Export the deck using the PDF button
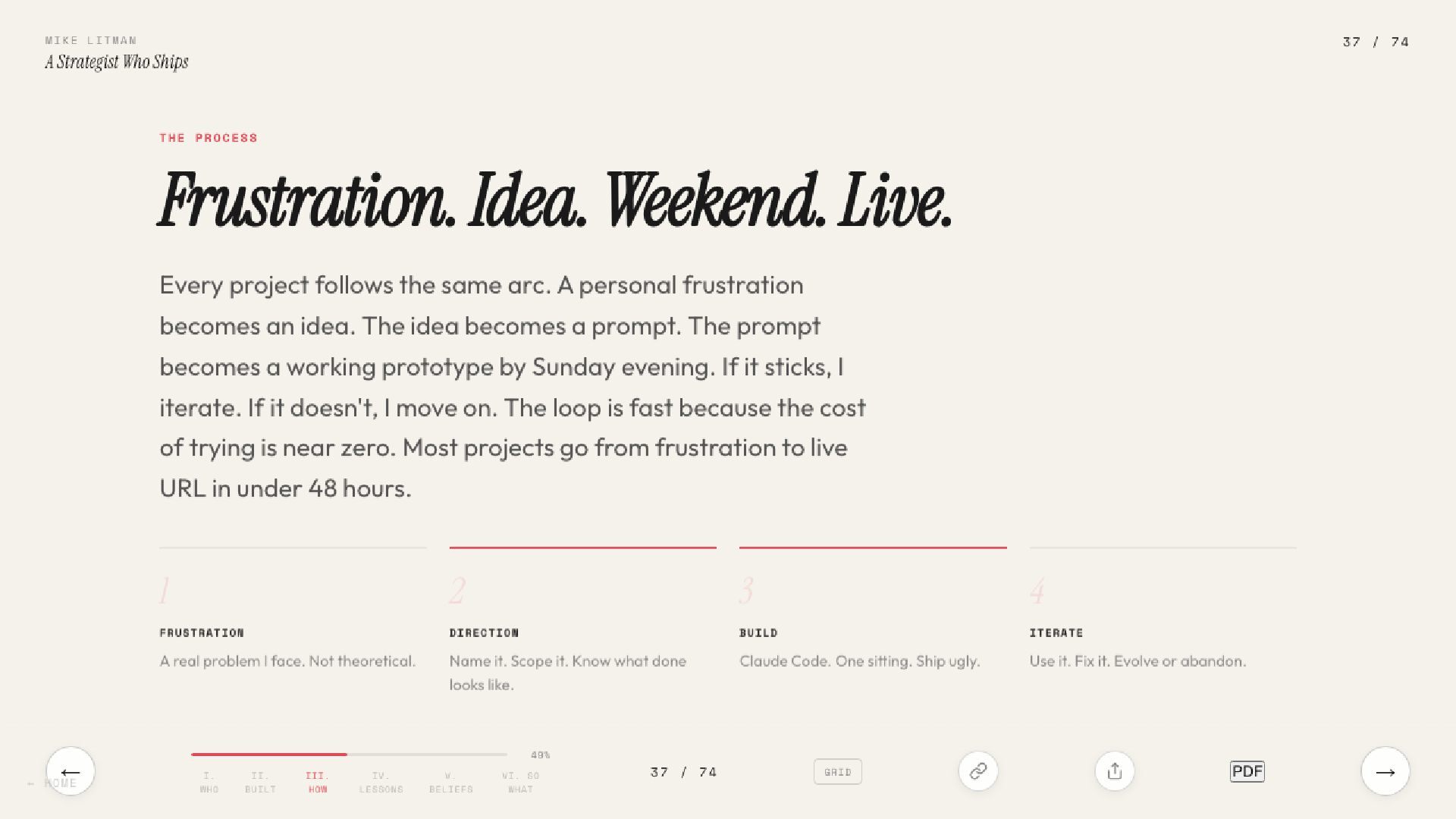1456x819 pixels. tap(1247, 771)
